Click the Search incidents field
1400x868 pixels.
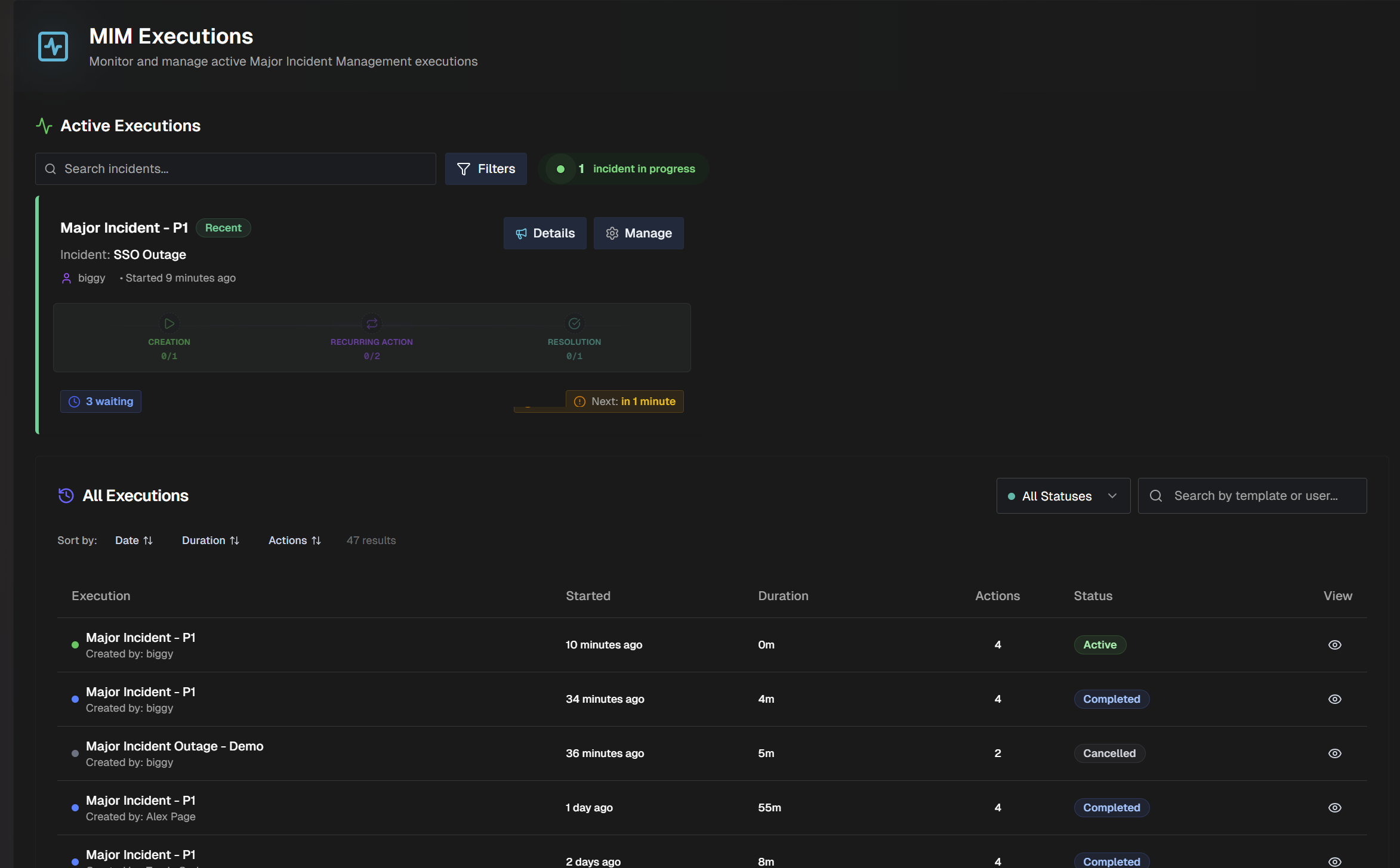(x=235, y=168)
